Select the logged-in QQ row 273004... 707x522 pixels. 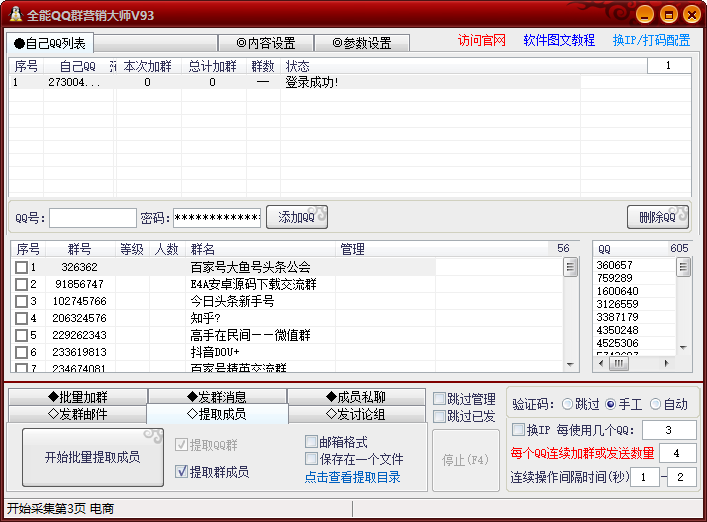click(x=294, y=82)
